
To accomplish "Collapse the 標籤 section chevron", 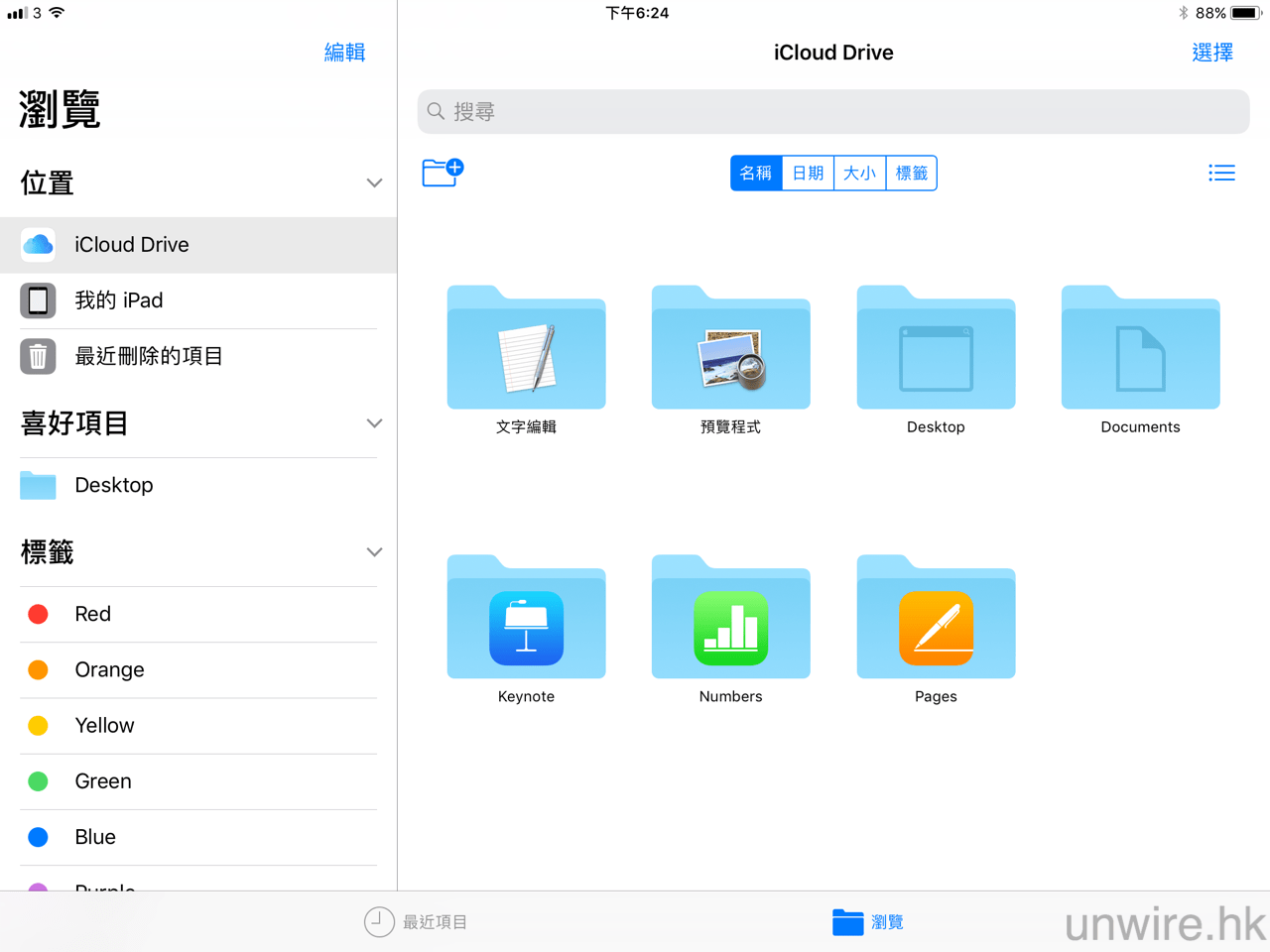I will coord(374,552).
